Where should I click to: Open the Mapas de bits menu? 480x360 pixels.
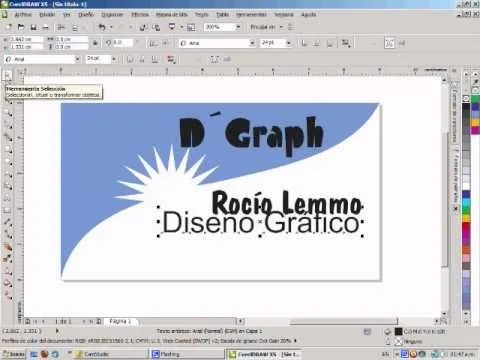[172, 15]
